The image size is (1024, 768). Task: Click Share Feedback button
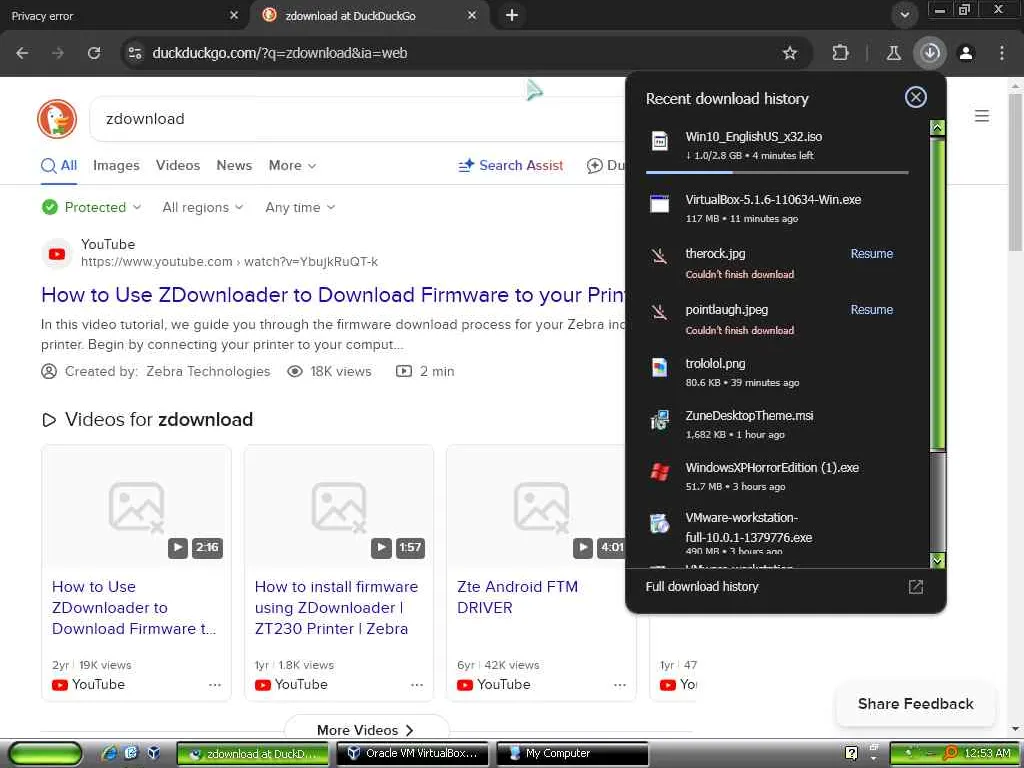click(x=916, y=703)
